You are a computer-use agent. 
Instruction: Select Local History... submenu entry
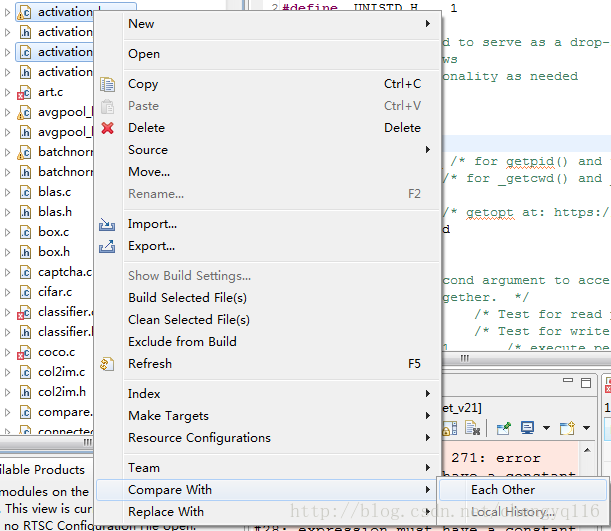coord(523,512)
